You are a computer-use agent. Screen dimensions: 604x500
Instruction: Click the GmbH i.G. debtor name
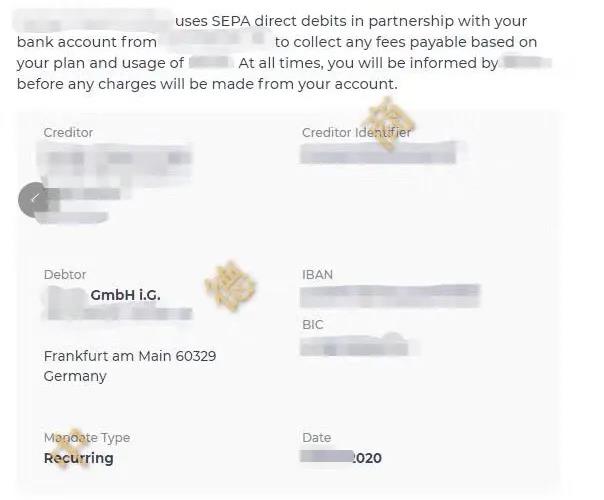point(125,295)
